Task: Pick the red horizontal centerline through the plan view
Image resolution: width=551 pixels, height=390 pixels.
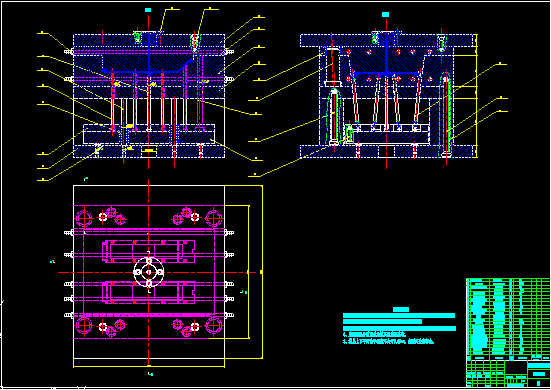Action: [160, 272]
